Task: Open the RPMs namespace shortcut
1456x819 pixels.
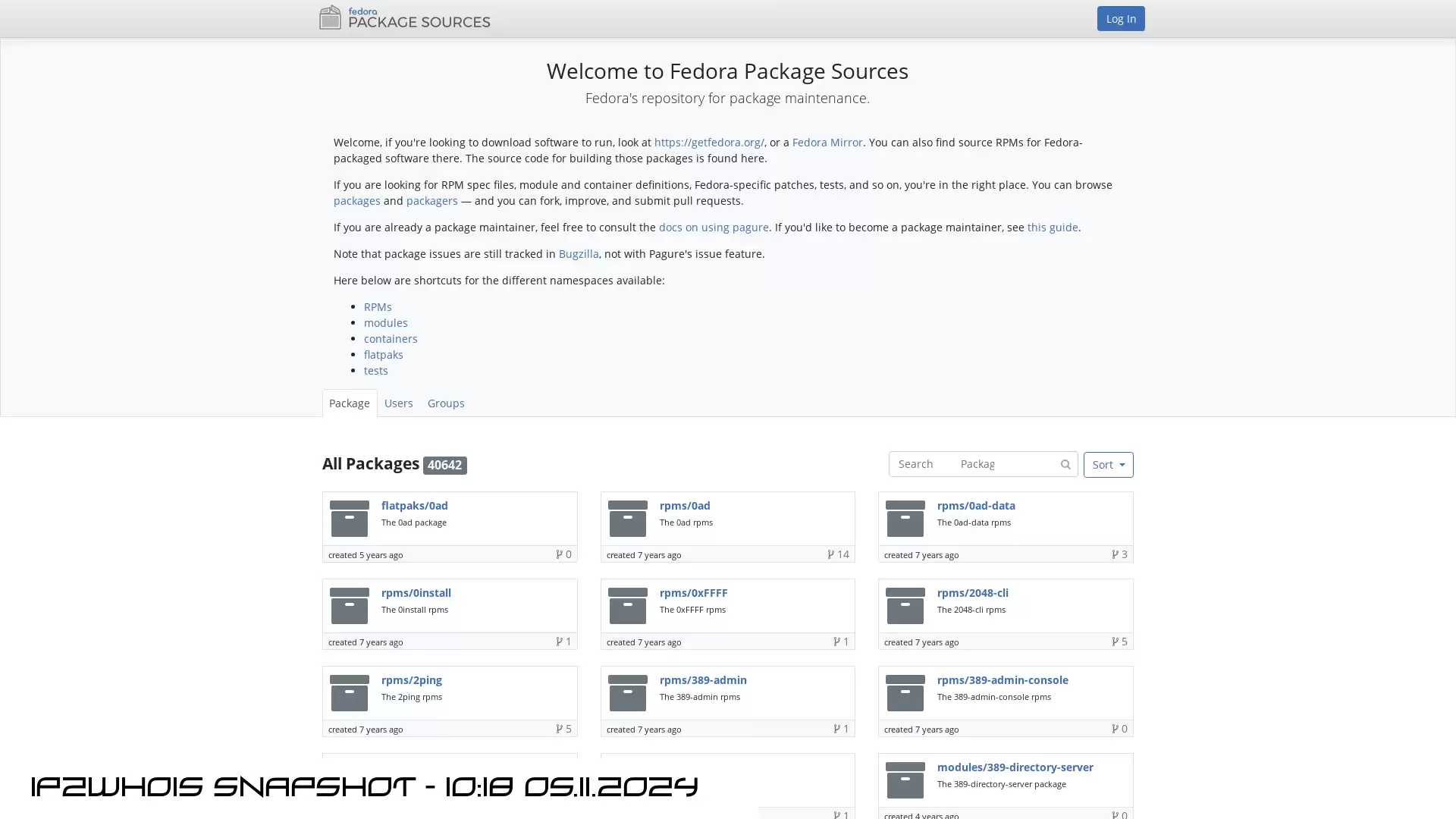Action: click(x=378, y=307)
